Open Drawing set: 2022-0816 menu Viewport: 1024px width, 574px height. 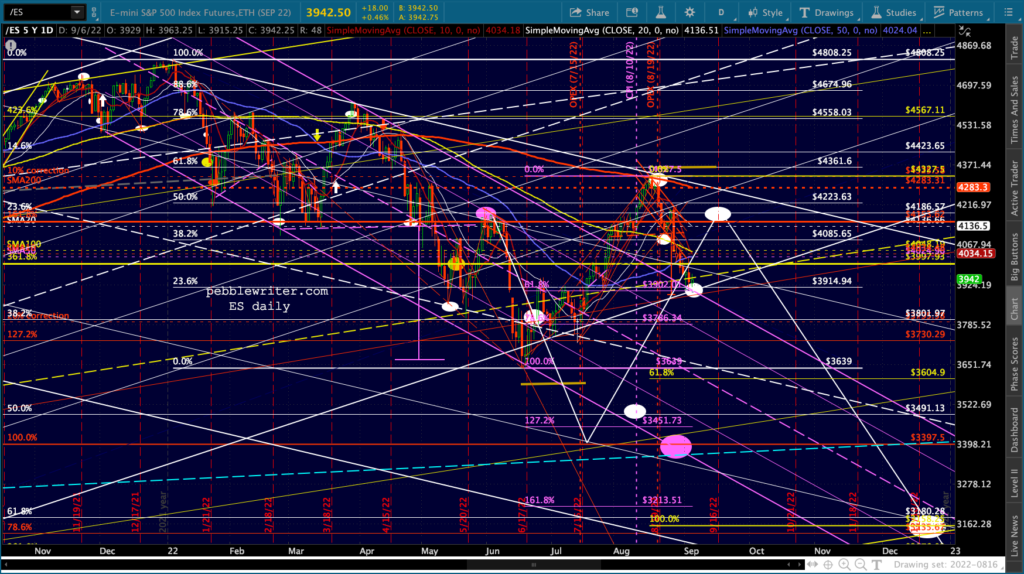click(x=946, y=565)
